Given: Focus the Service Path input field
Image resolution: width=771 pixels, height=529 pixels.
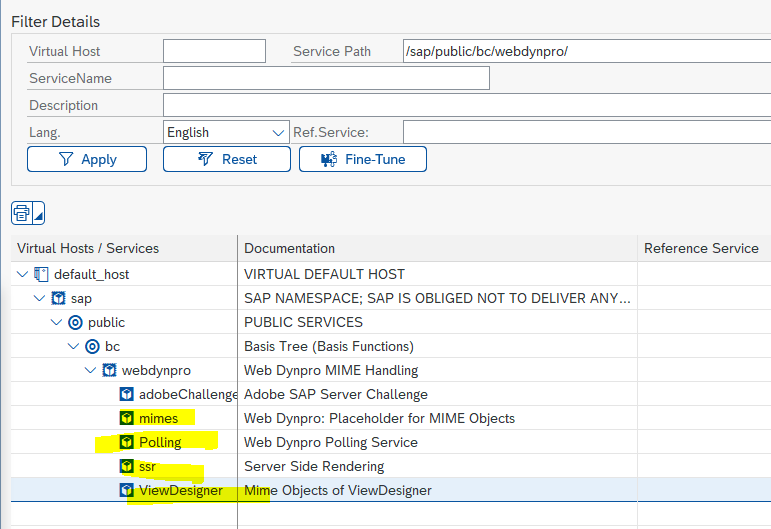Looking at the screenshot, I should 587,51.
